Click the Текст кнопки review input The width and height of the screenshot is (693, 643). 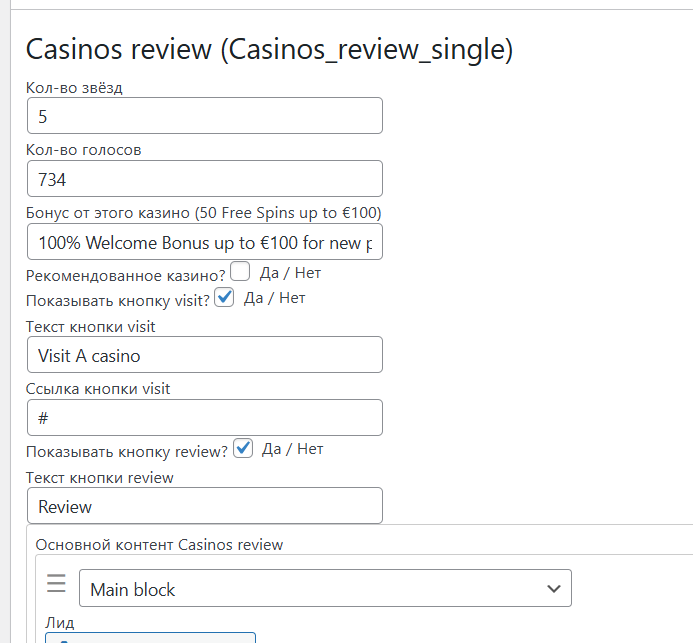(205, 506)
